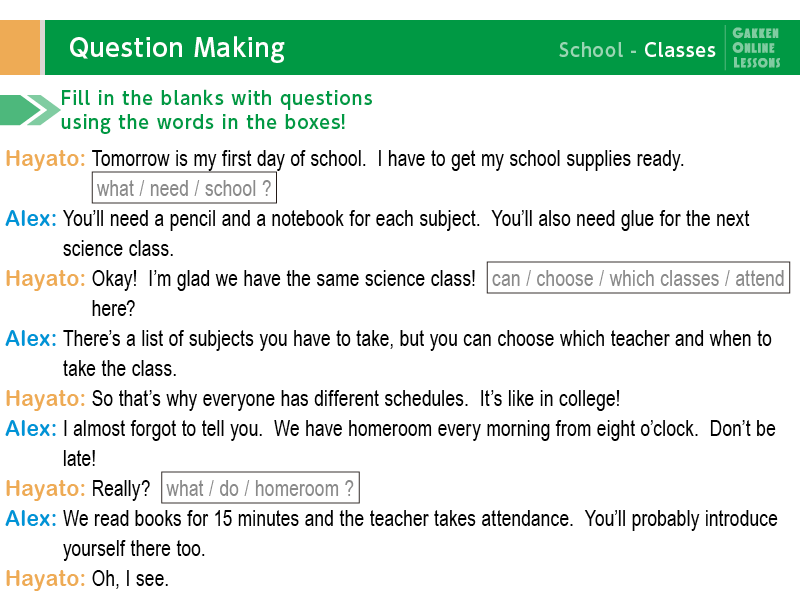Click the "what / need / school ?" box

pyautogui.click(x=184, y=188)
